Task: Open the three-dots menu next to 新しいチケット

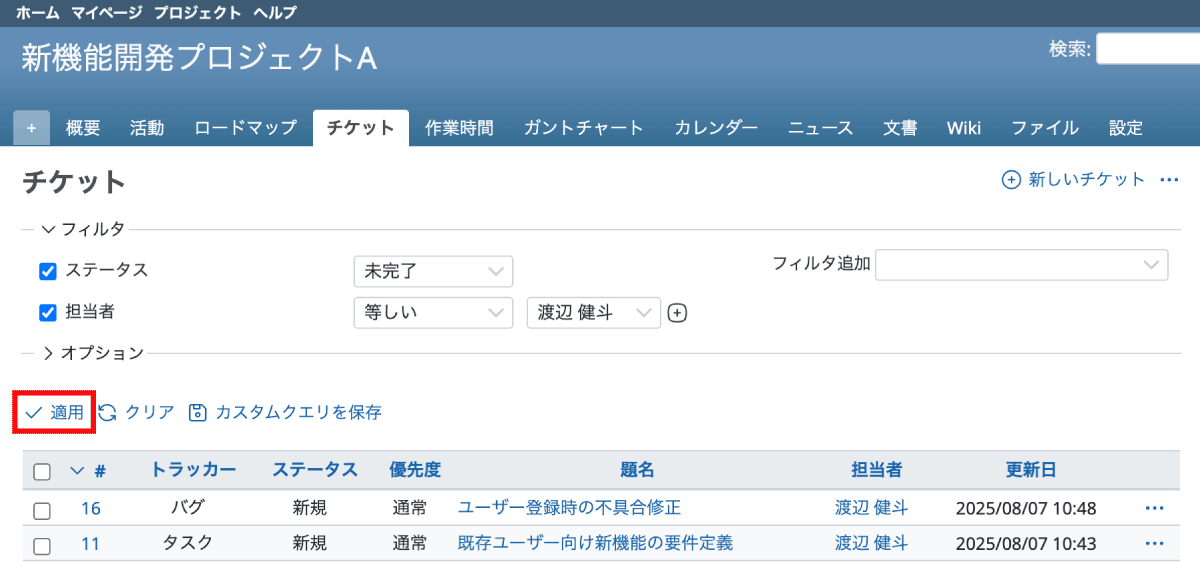Action: coord(1169,180)
